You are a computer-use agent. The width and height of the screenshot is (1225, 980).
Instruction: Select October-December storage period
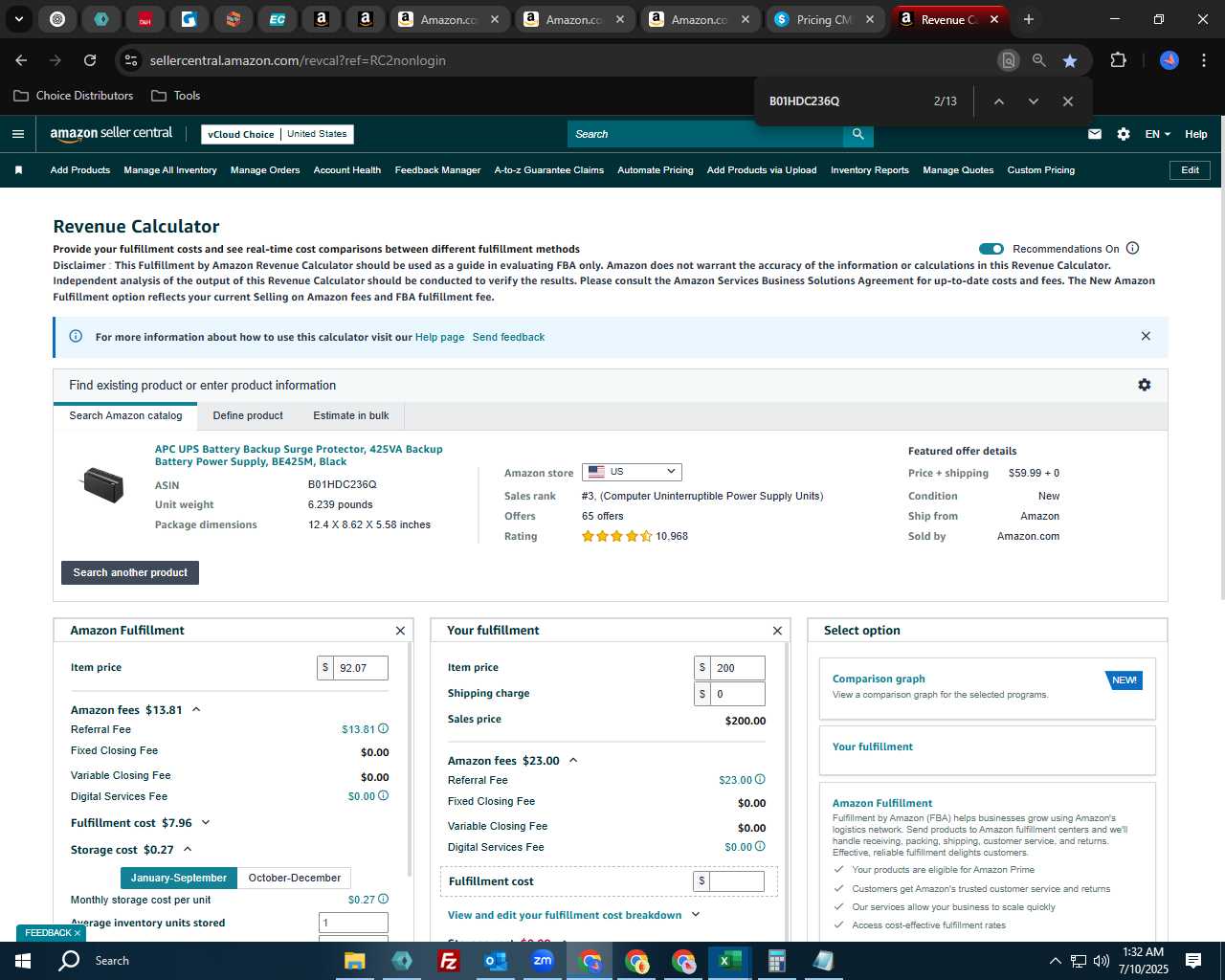pos(294,878)
